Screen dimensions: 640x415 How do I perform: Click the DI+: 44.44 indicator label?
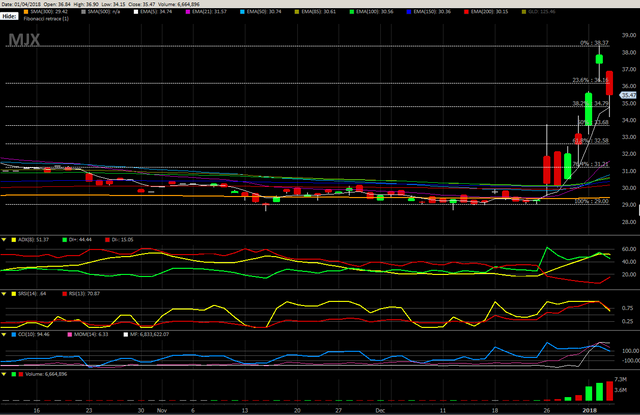80,240
